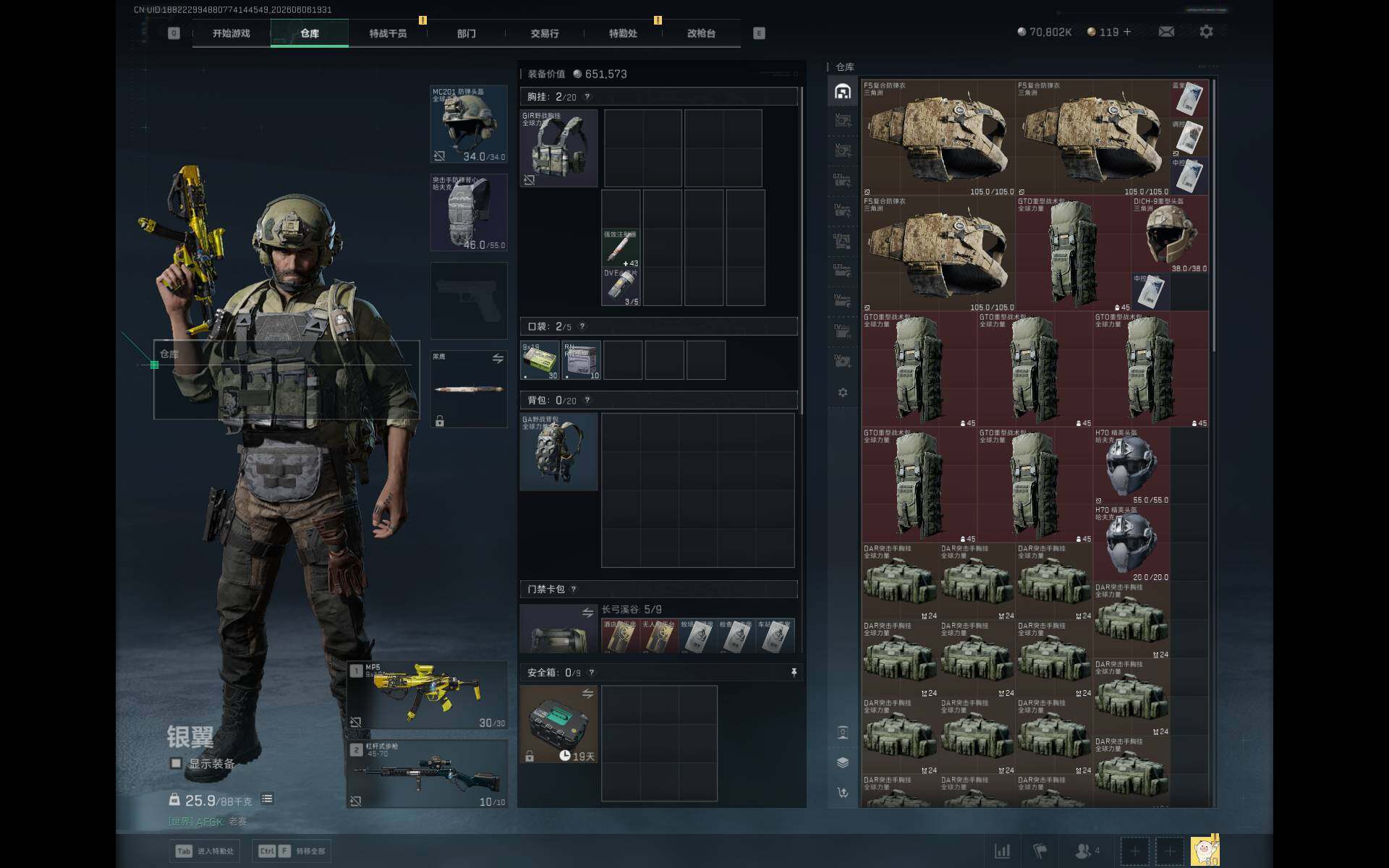
Task: Open the bar-chart statistics icon
Action: (1003, 851)
